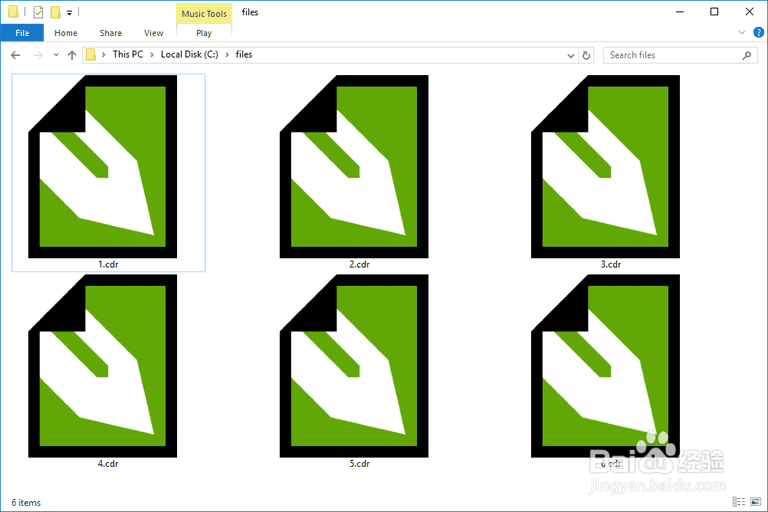Click the New folder quick access icon
Screen dimensions: 768x512
(55, 12)
